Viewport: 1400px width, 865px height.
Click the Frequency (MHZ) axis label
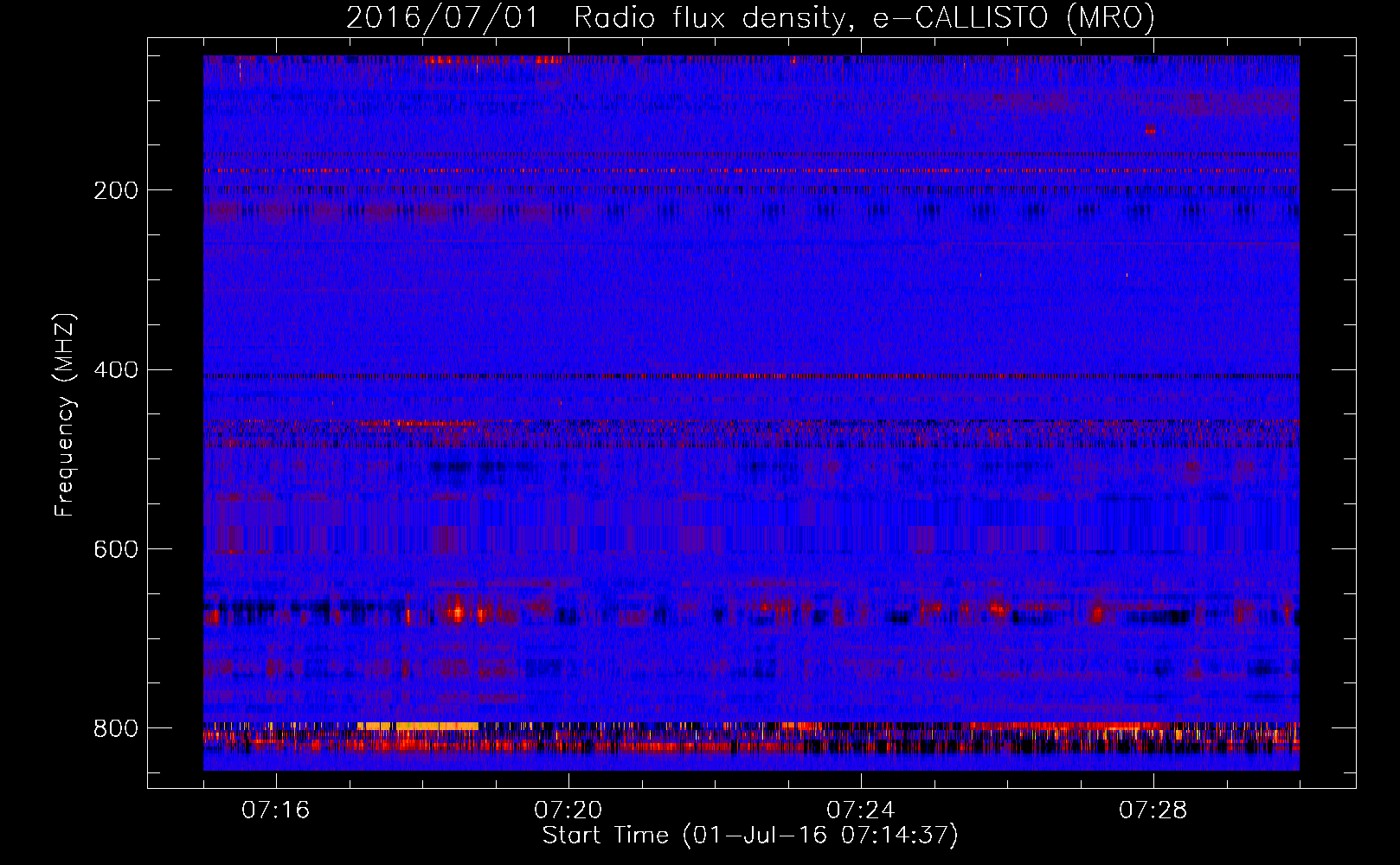[64, 415]
